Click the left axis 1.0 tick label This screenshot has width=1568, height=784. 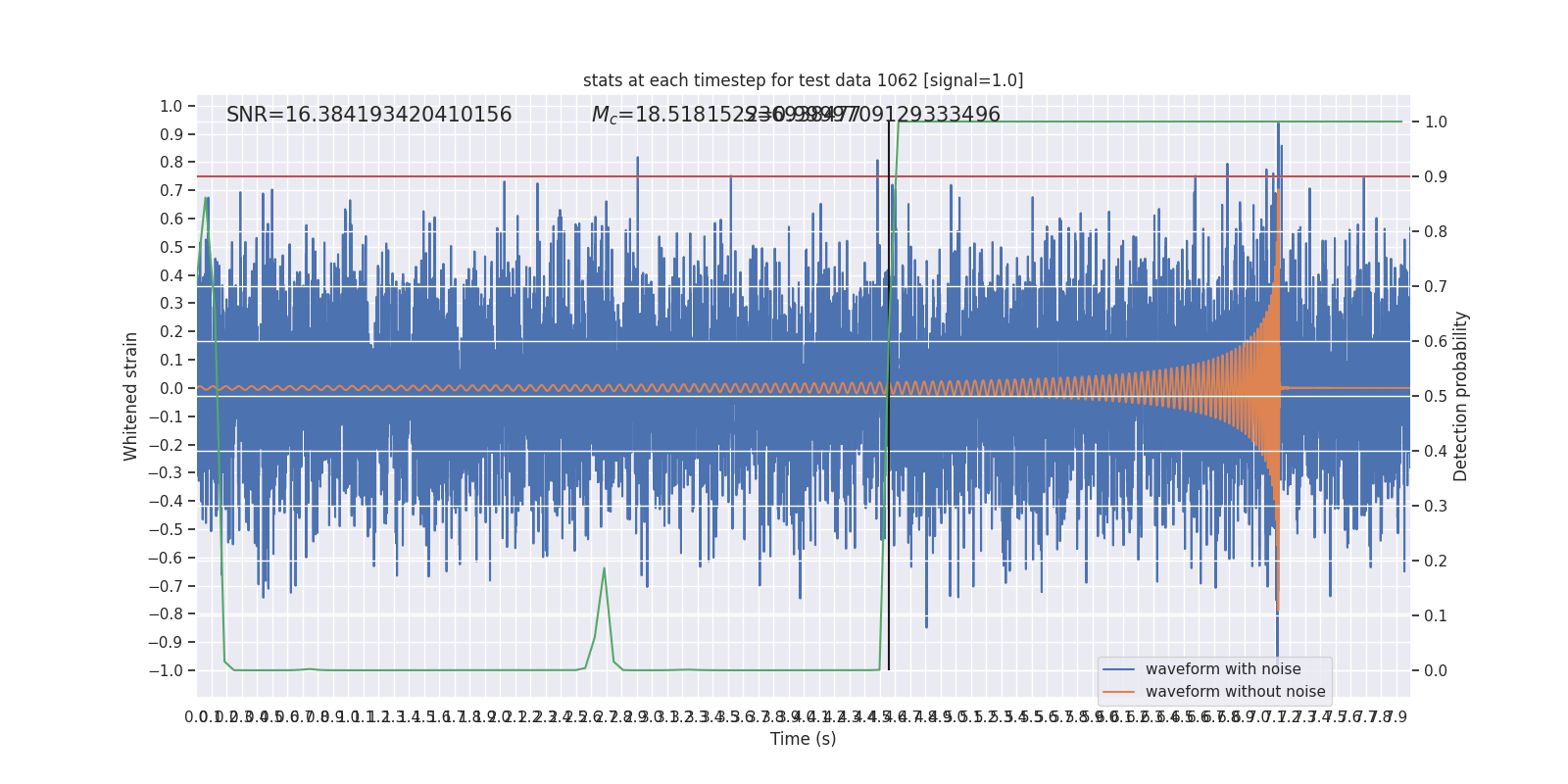click(x=171, y=106)
